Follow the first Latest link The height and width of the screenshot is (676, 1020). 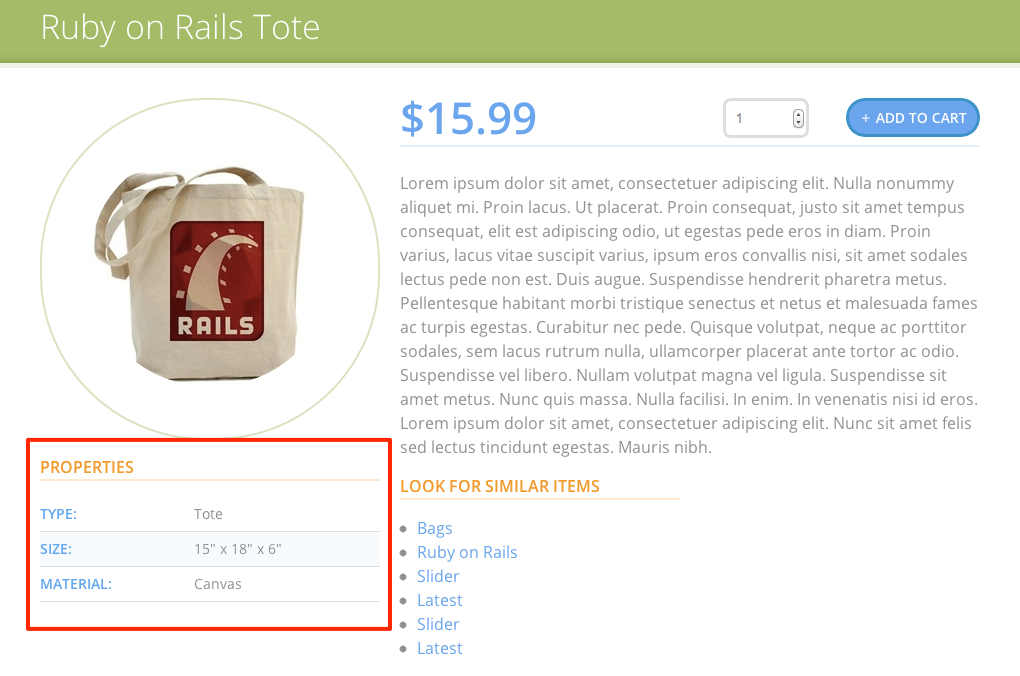click(x=440, y=601)
